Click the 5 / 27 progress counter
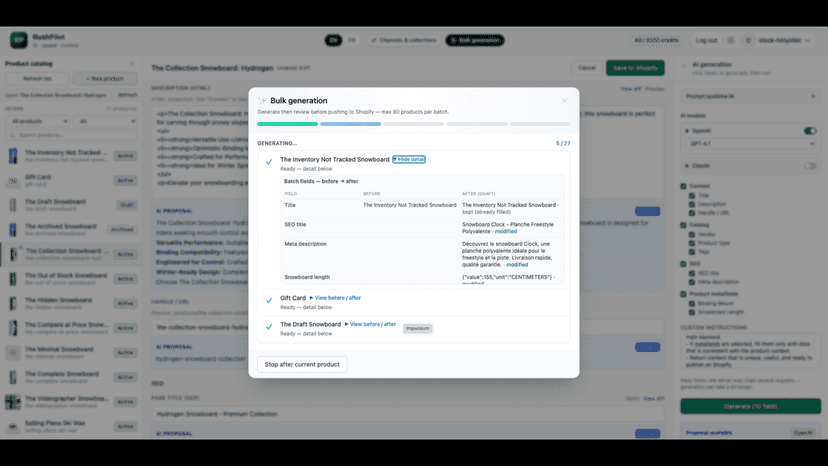Screen dimensions: 828x466 (x=563, y=143)
